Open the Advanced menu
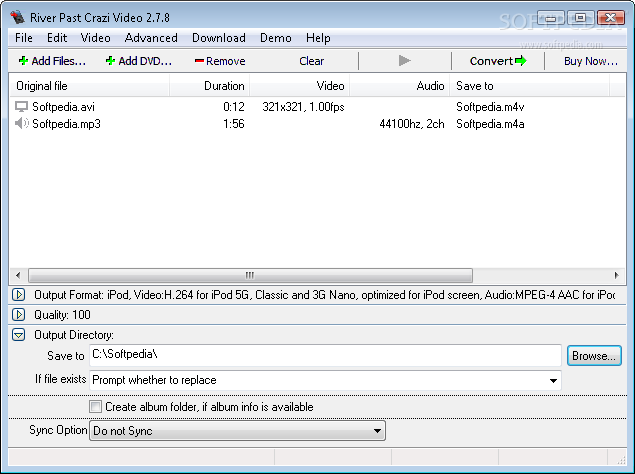Screen dimensions: 635x474 (x=151, y=38)
